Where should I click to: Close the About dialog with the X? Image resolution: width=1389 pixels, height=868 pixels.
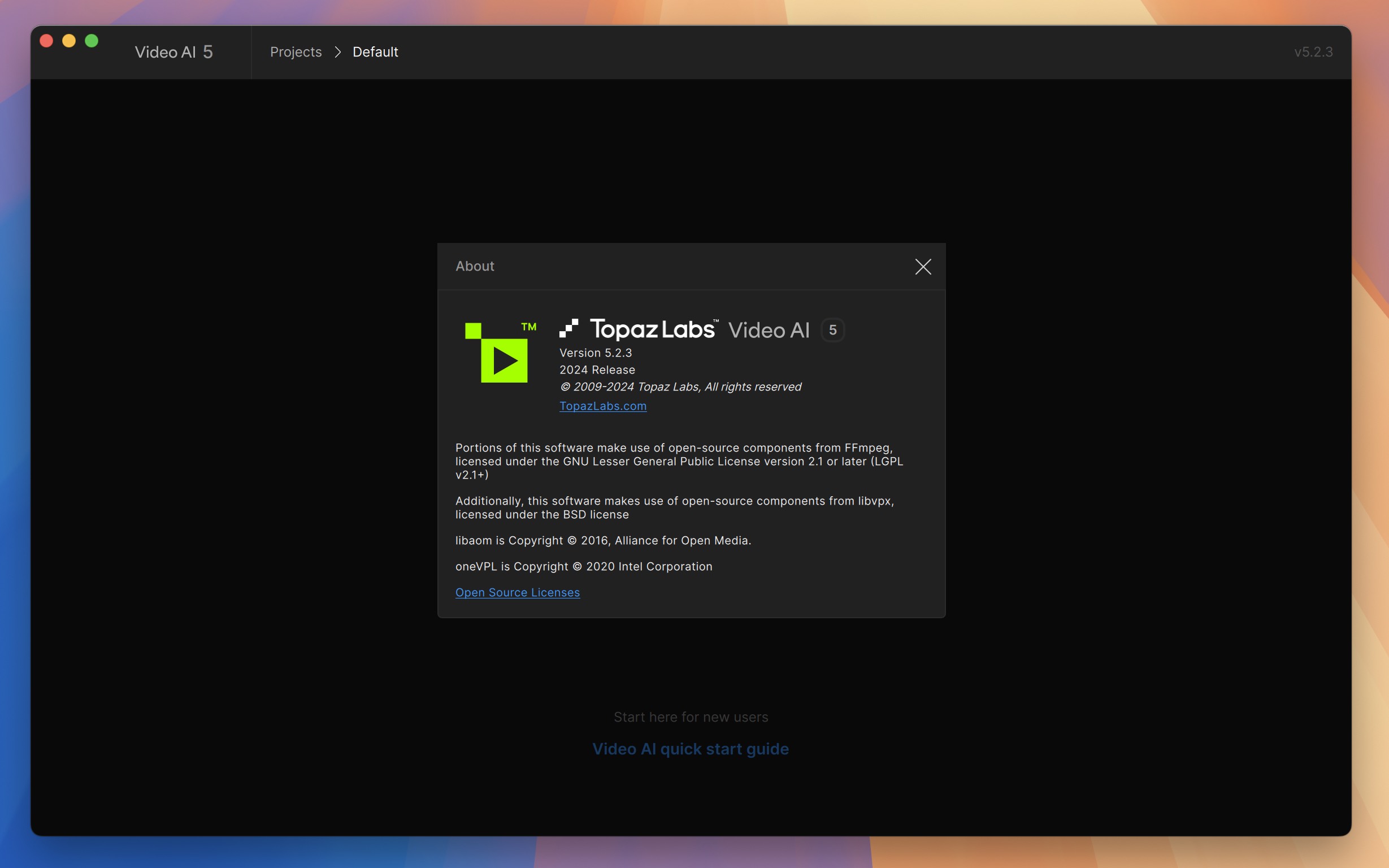[923, 266]
